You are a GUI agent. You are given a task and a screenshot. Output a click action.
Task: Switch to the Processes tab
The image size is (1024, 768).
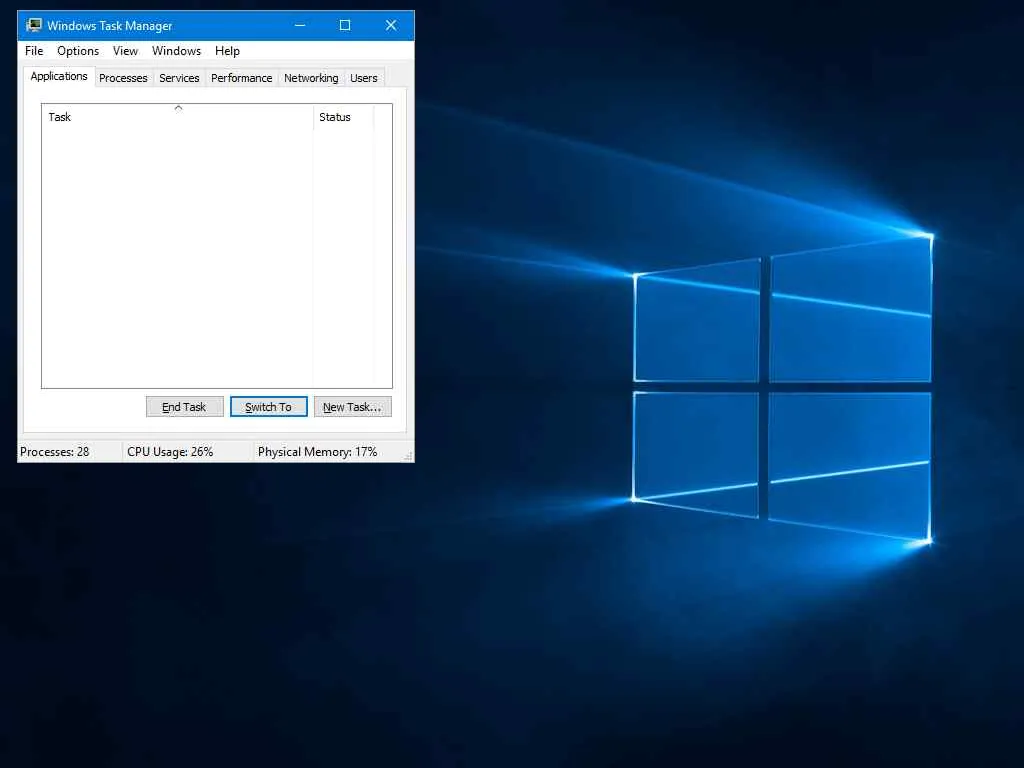pyautogui.click(x=123, y=78)
